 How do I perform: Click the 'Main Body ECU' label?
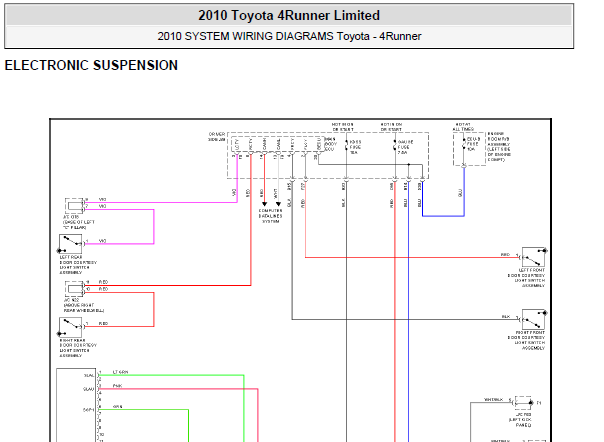point(331,144)
